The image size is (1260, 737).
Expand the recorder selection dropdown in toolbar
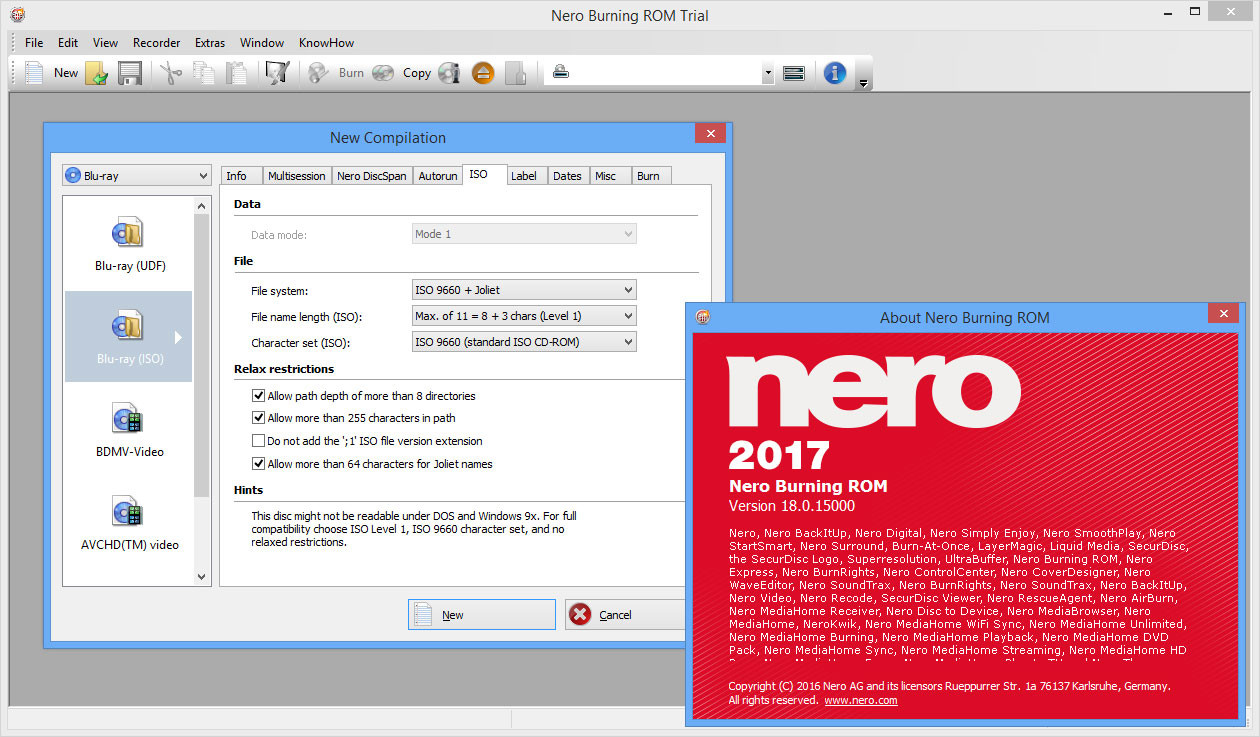(x=768, y=73)
